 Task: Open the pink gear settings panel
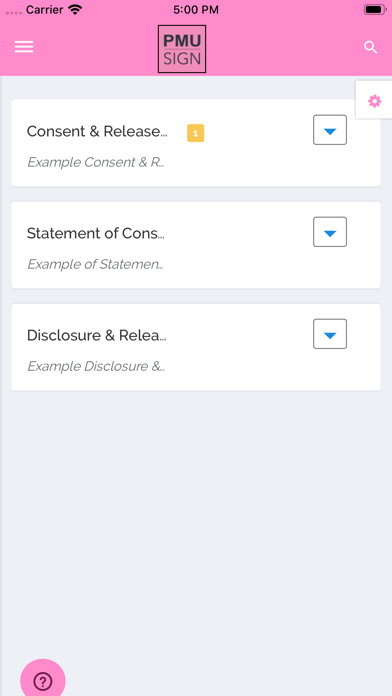pos(374,101)
